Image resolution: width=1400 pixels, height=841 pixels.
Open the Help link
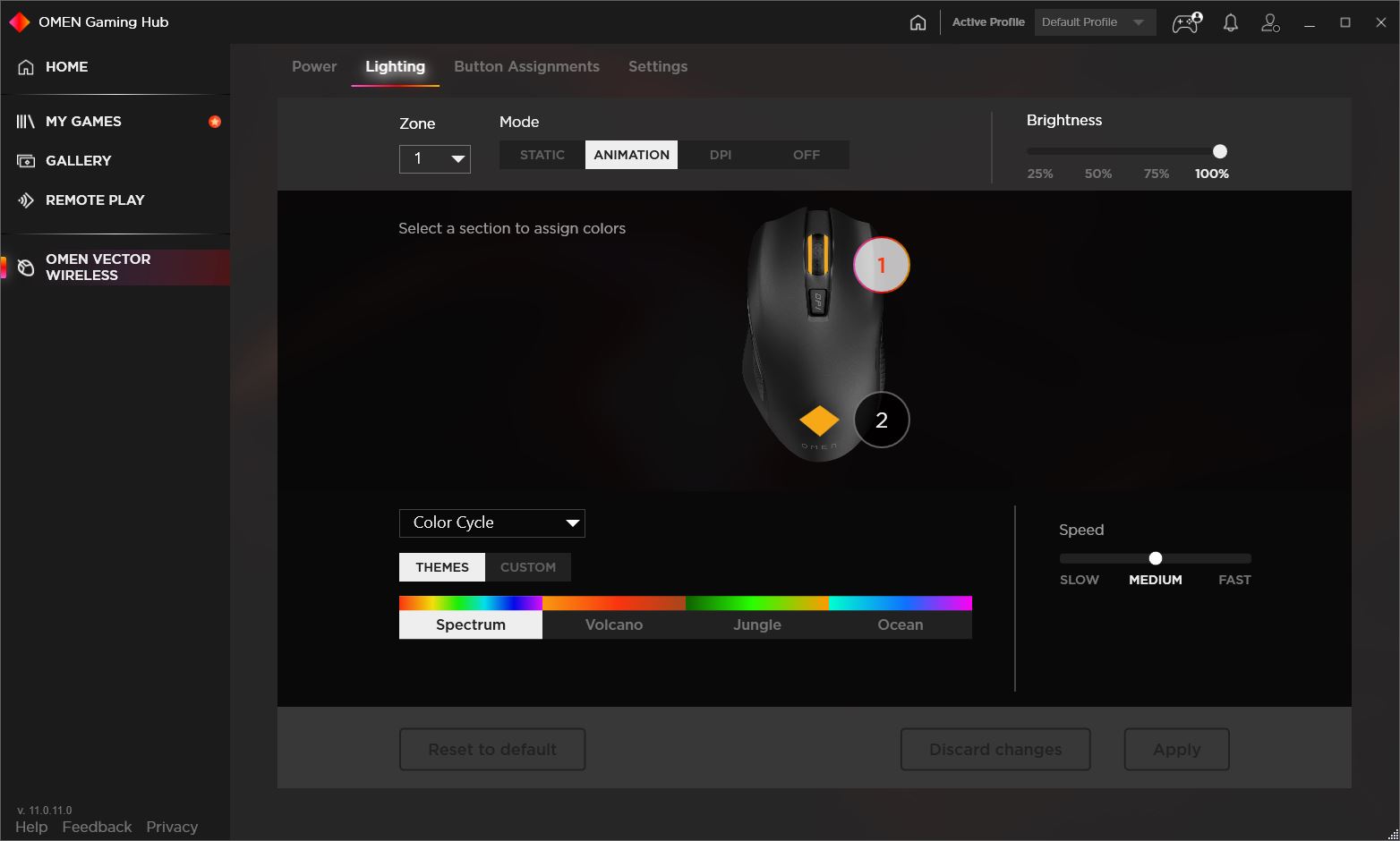click(x=31, y=828)
